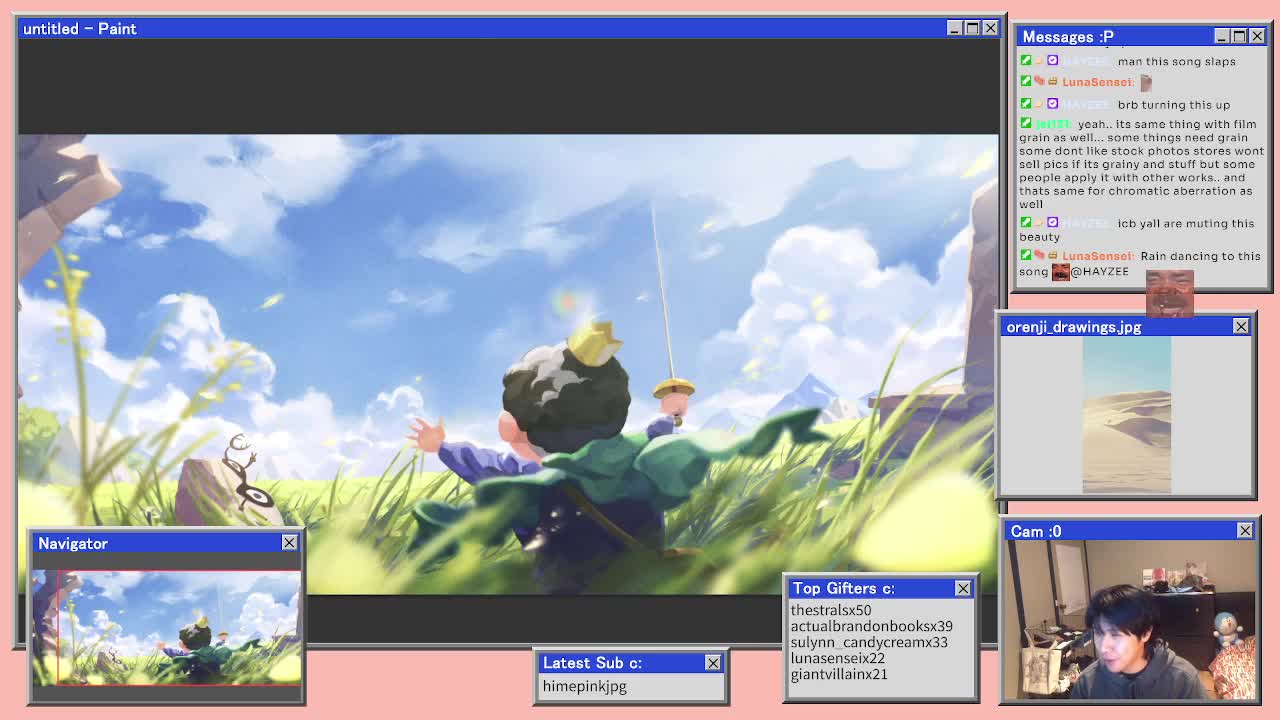
Task: Click purple verified badge beside 'brb turning this up'
Action: (1052, 104)
